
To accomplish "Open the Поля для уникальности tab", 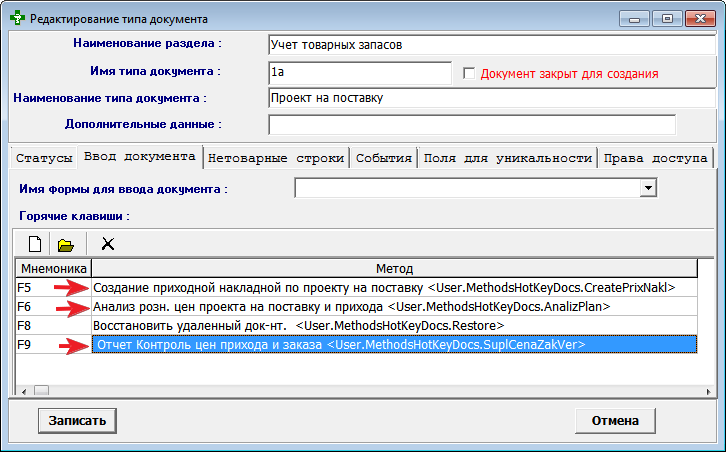I will (x=507, y=158).
